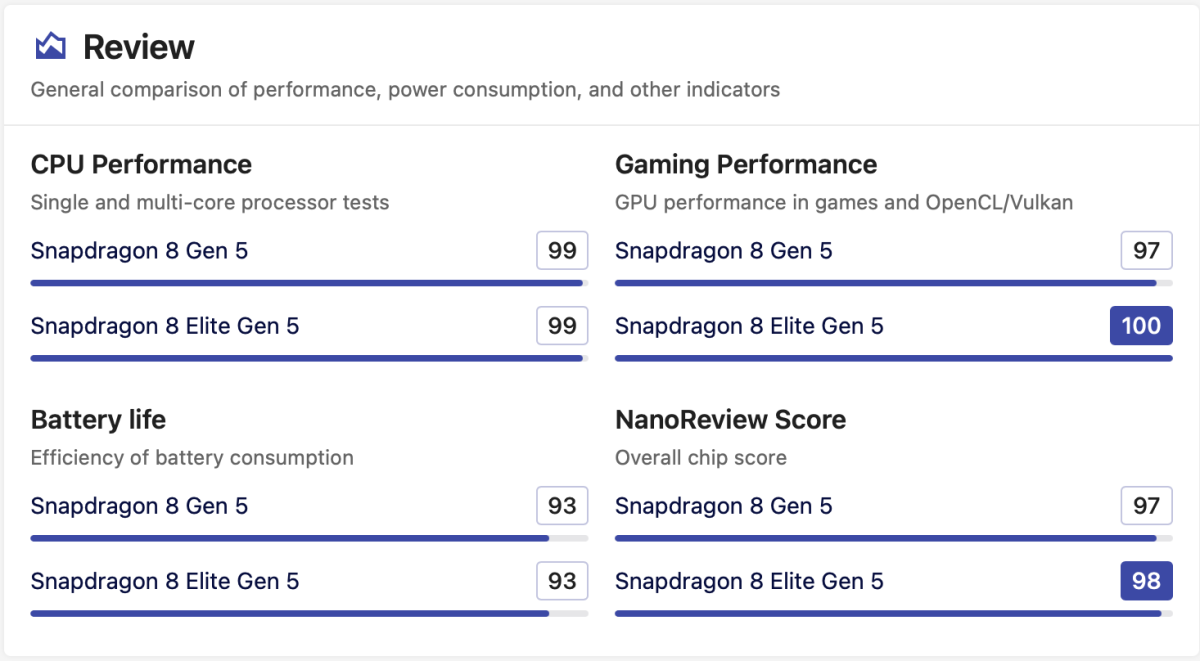Click the Review section heading
The image size is (1200, 661).
click(x=138, y=47)
